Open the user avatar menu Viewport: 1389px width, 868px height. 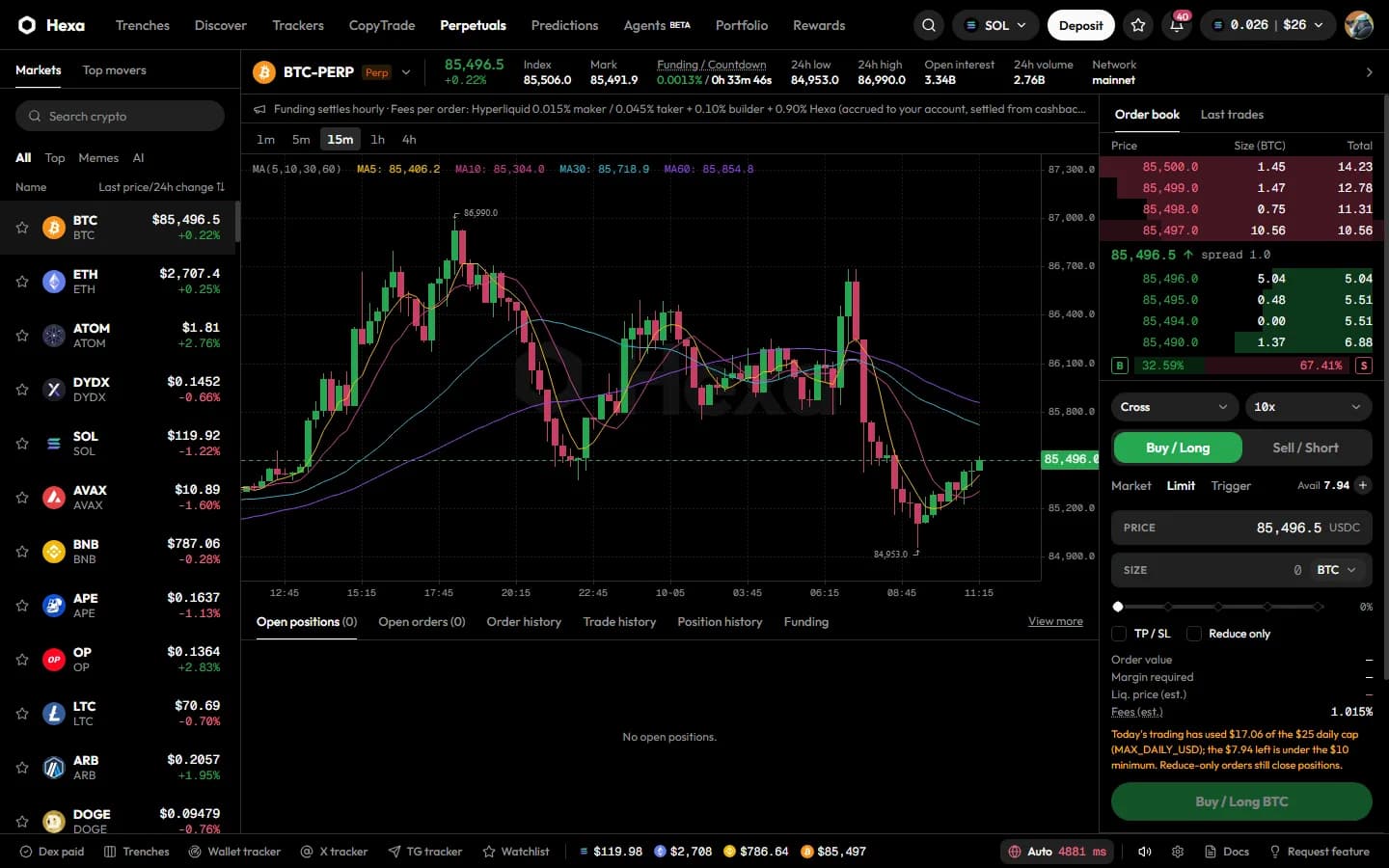1358,25
